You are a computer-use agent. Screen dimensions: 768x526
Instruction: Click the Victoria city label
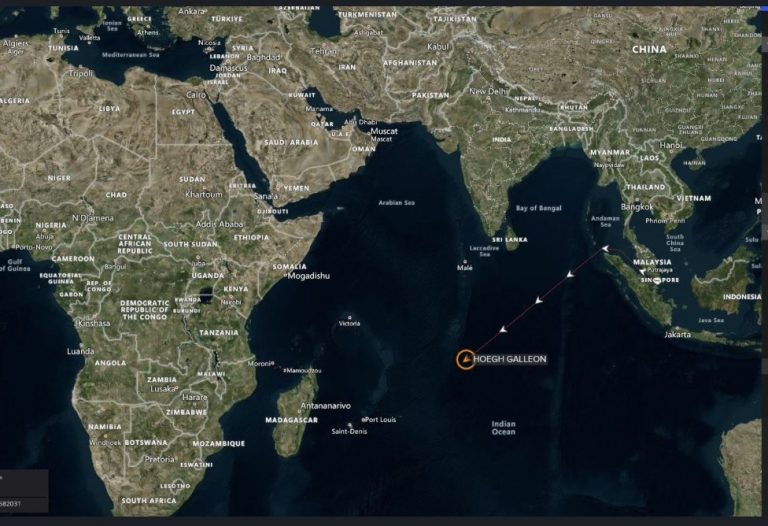(x=349, y=323)
